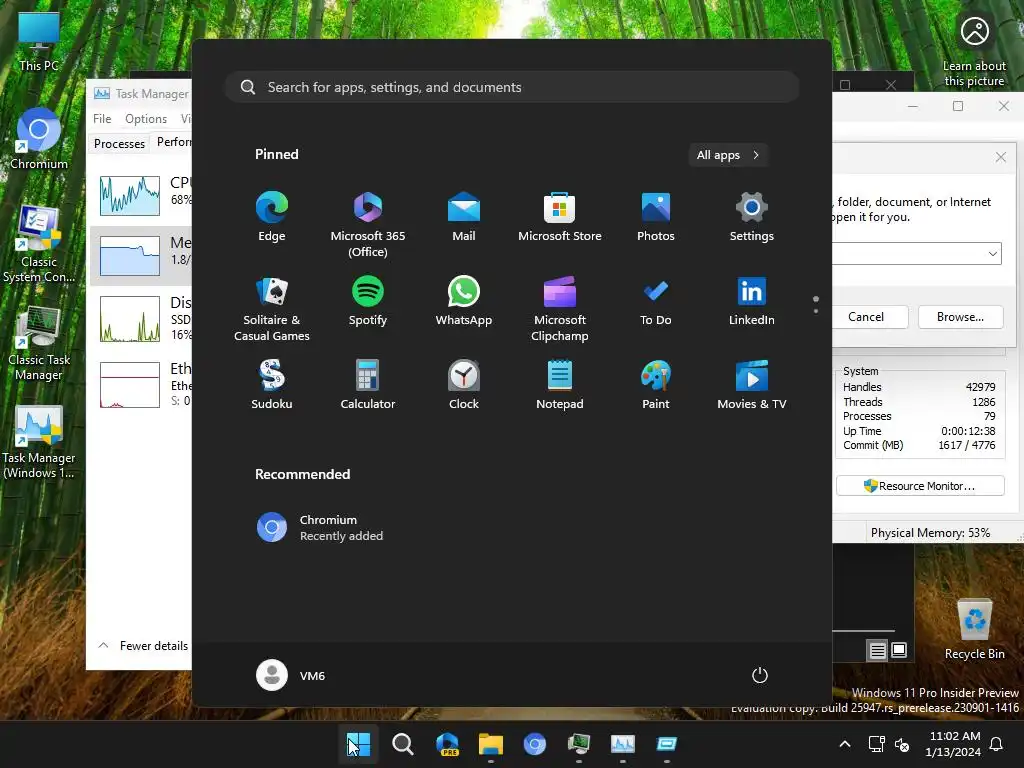Open Solitaire & Casual Games
This screenshot has width=1024, height=768.
tap(272, 309)
